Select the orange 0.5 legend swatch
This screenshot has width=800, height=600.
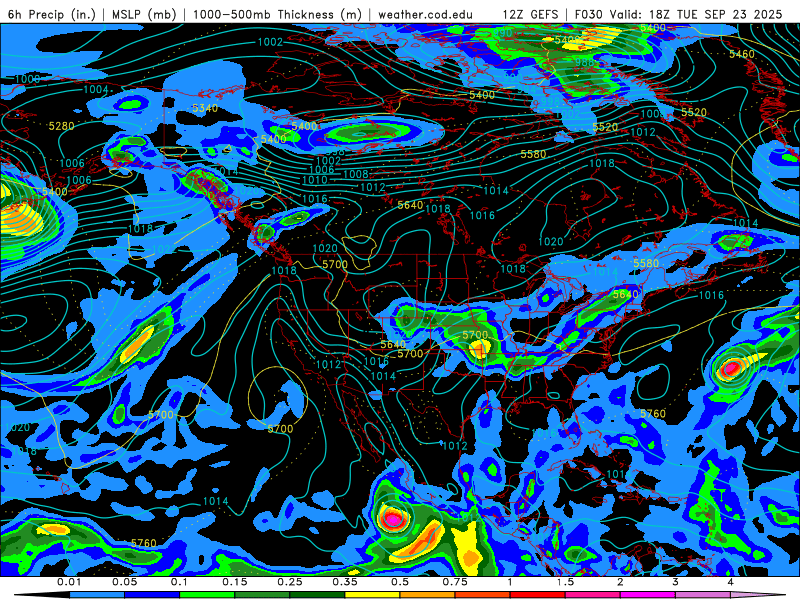(428, 595)
